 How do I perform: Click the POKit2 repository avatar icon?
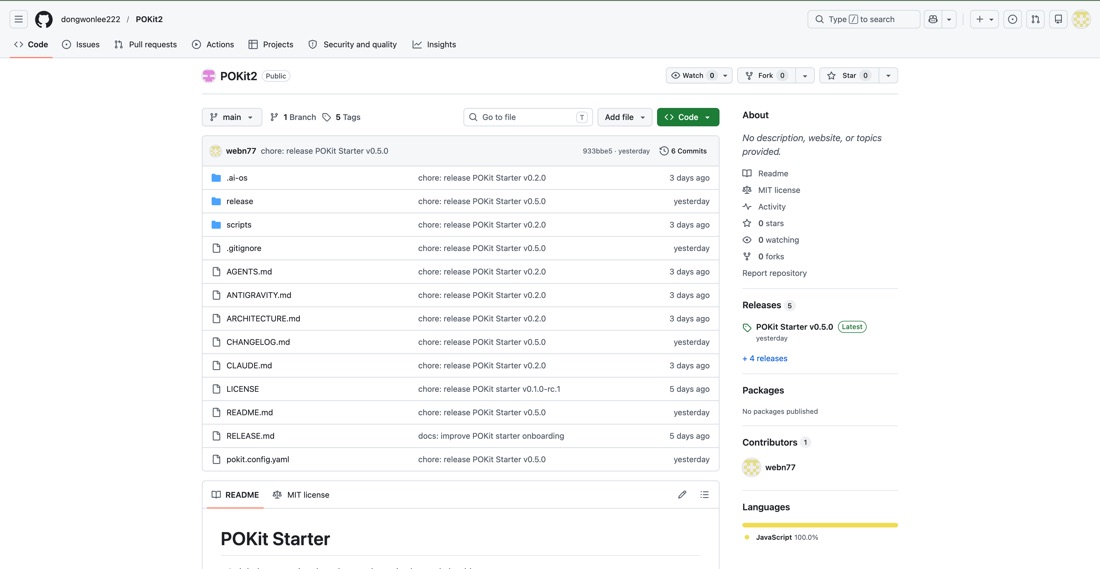[x=208, y=76]
